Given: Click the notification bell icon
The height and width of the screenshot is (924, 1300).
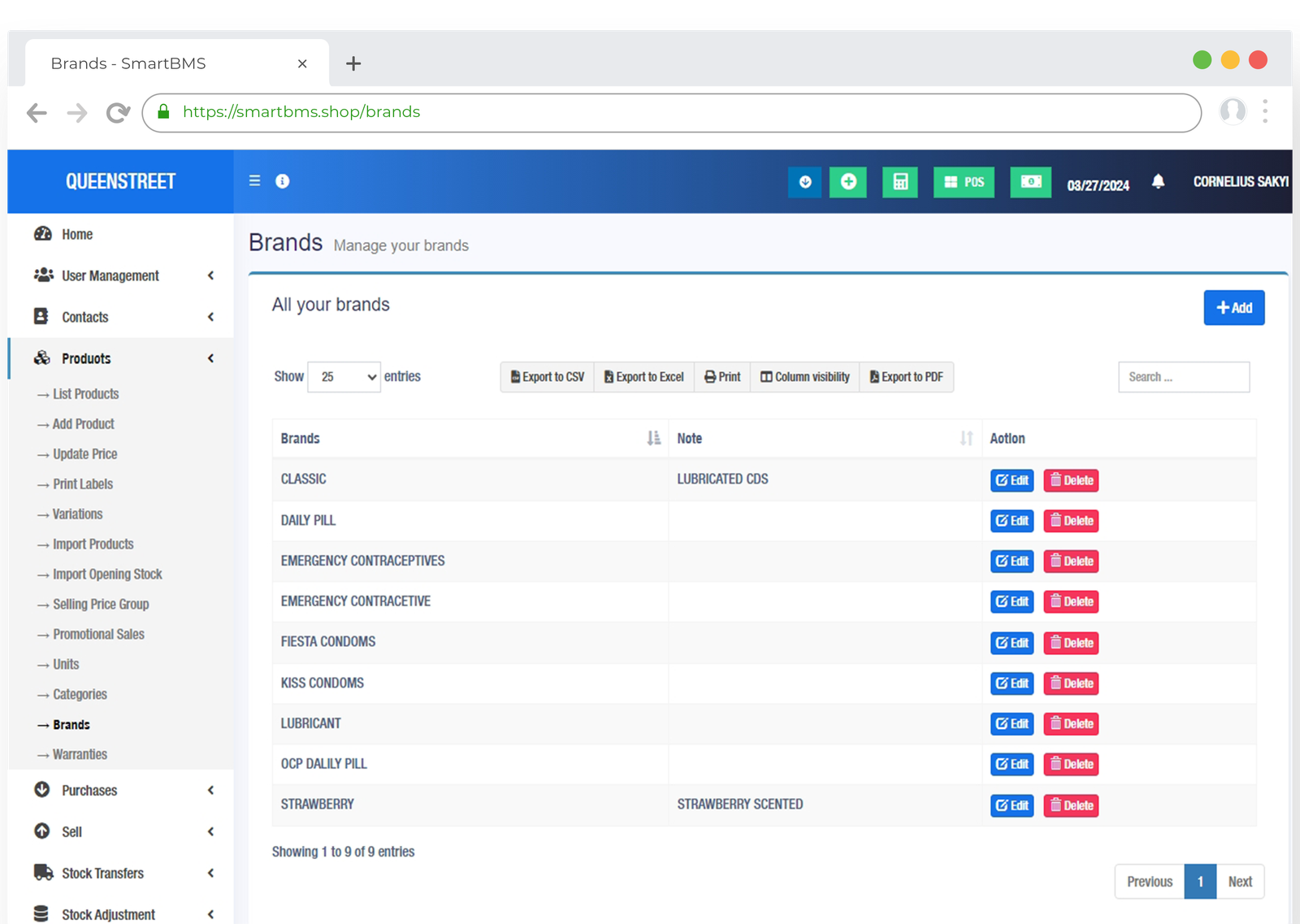Looking at the screenshot, I should (1158, 182).
